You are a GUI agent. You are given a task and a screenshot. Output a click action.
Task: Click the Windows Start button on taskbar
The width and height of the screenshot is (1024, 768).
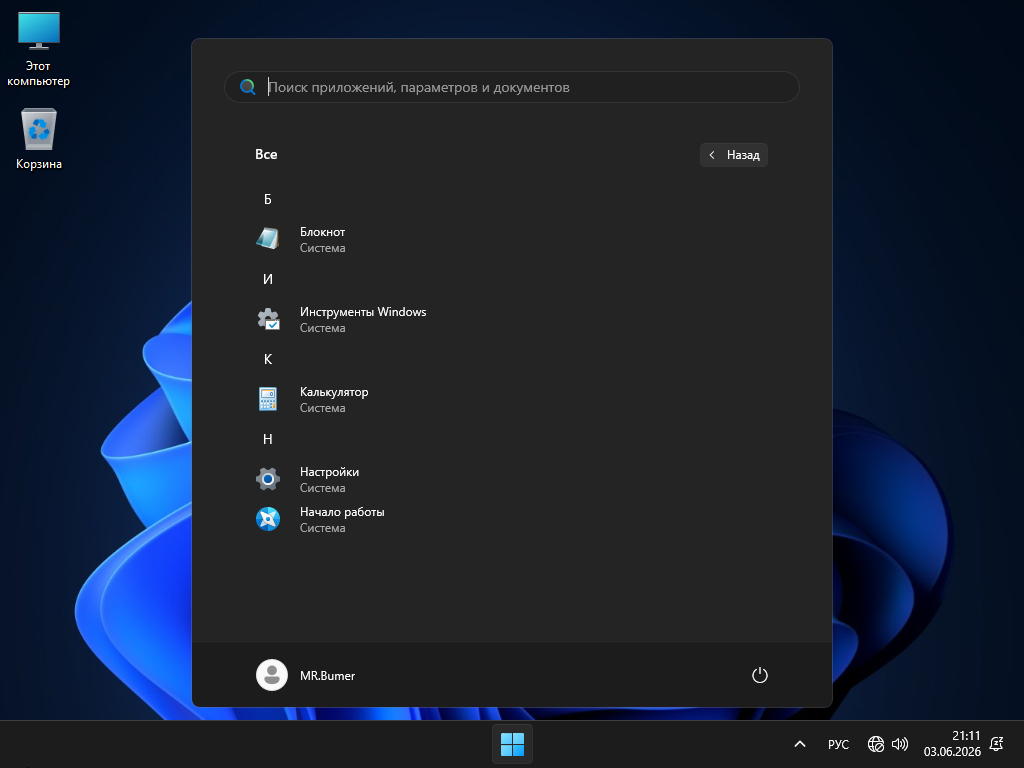(512, 744)
